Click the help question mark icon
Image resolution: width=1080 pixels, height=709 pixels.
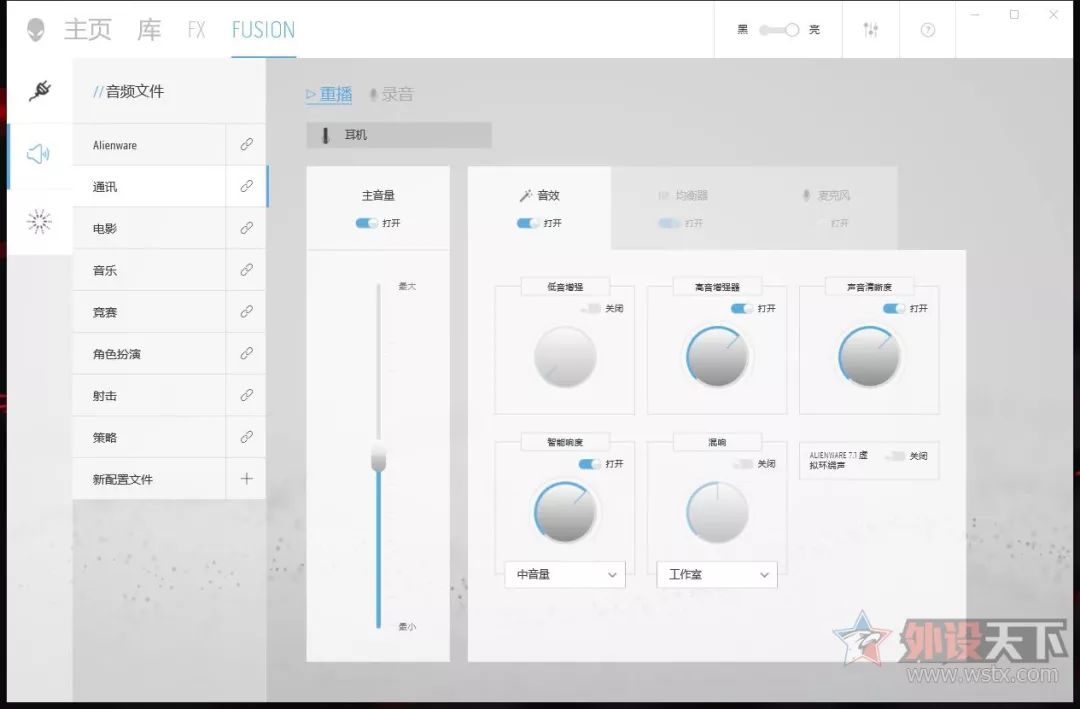click(x=927, y=30)
